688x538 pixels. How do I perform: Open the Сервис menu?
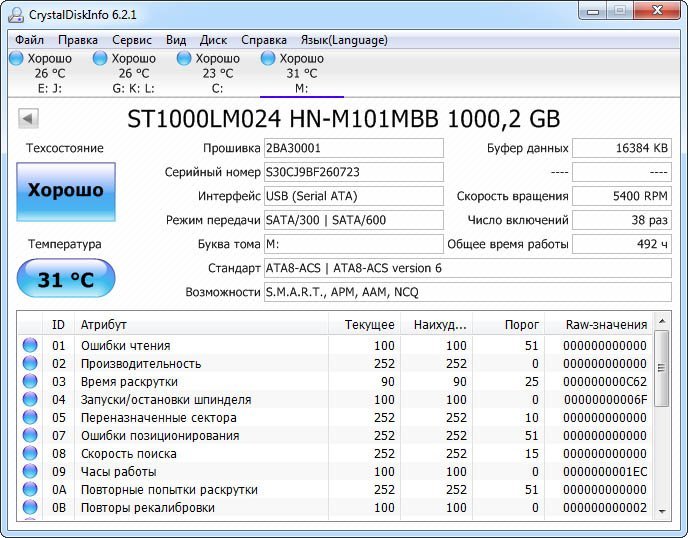point(132,40)
